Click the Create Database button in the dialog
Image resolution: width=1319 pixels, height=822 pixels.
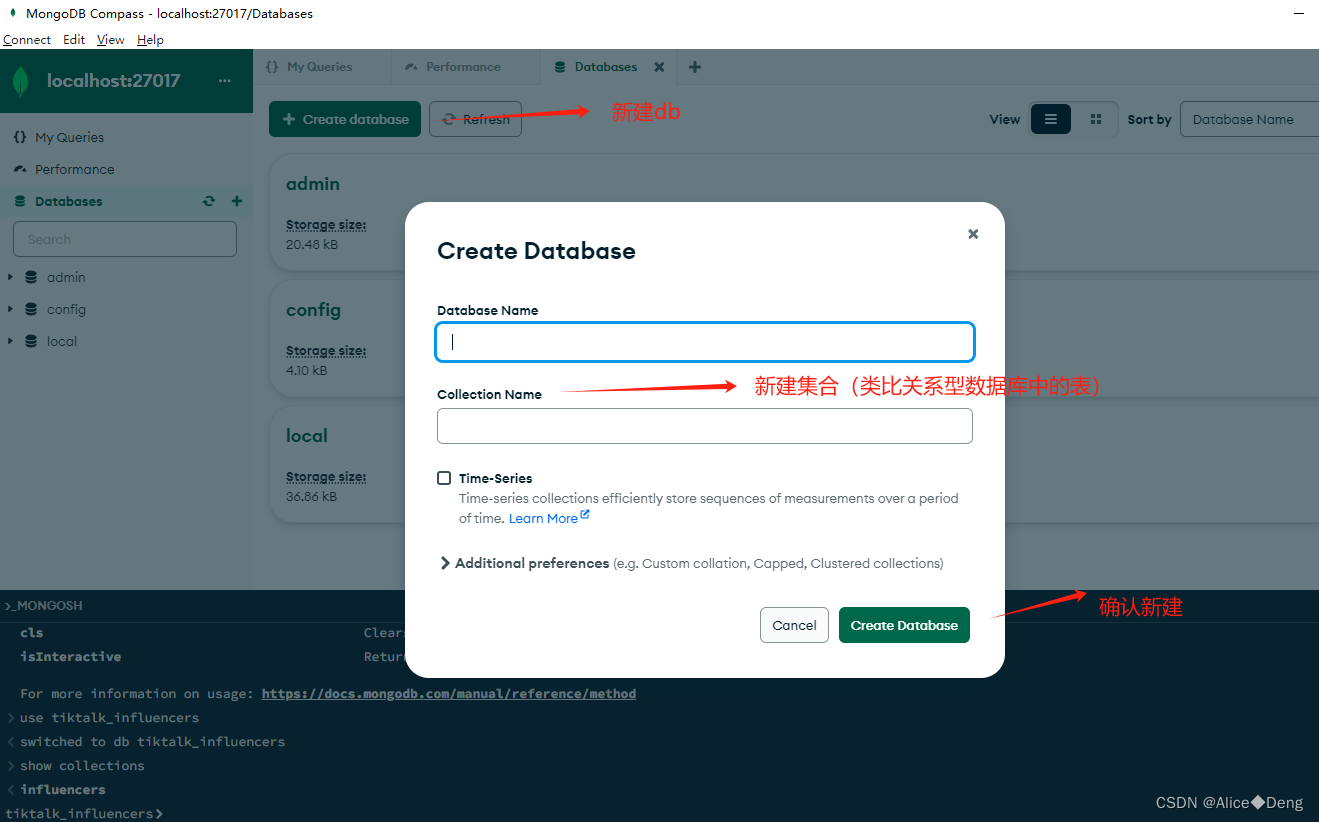click(903, 624)
